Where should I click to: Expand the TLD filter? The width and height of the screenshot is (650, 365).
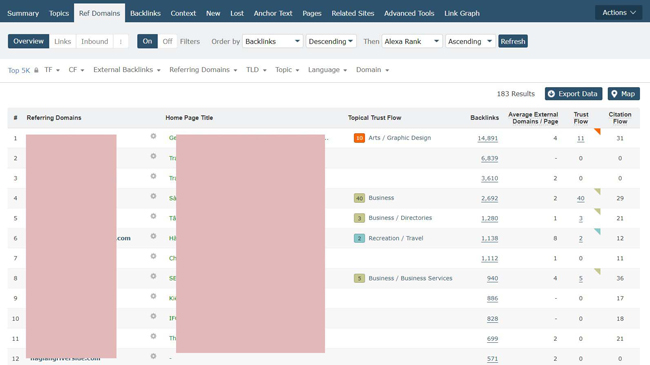tap(256, 70)
